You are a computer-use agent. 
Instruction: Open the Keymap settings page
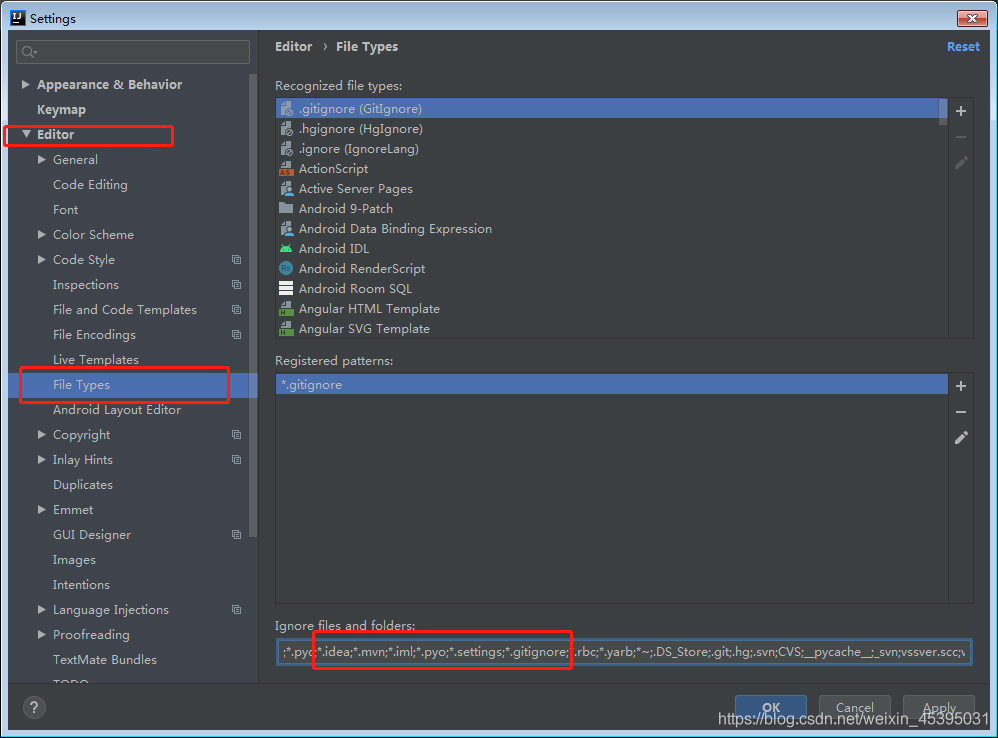[61, 109]
